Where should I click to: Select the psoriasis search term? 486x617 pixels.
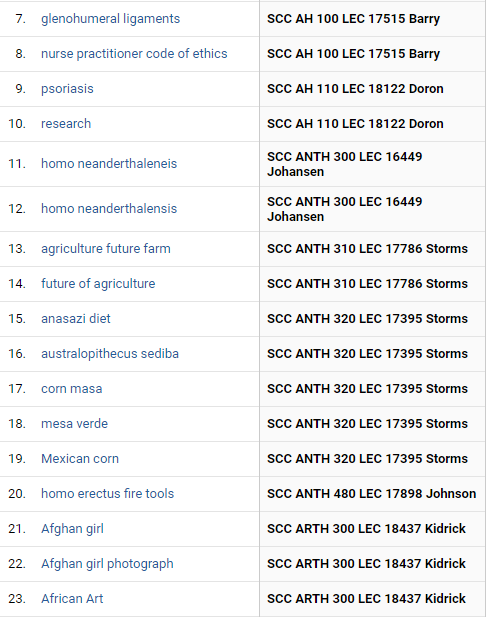pyautogui.click(x=67, y=89)
